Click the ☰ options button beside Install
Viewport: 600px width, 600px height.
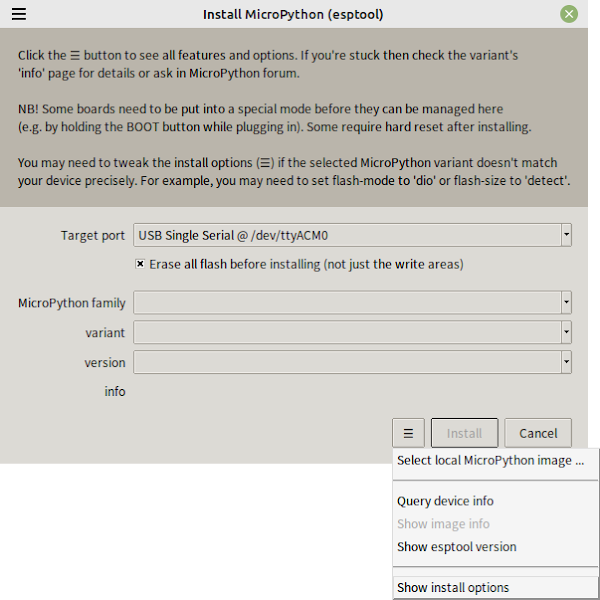pos(408,433)
